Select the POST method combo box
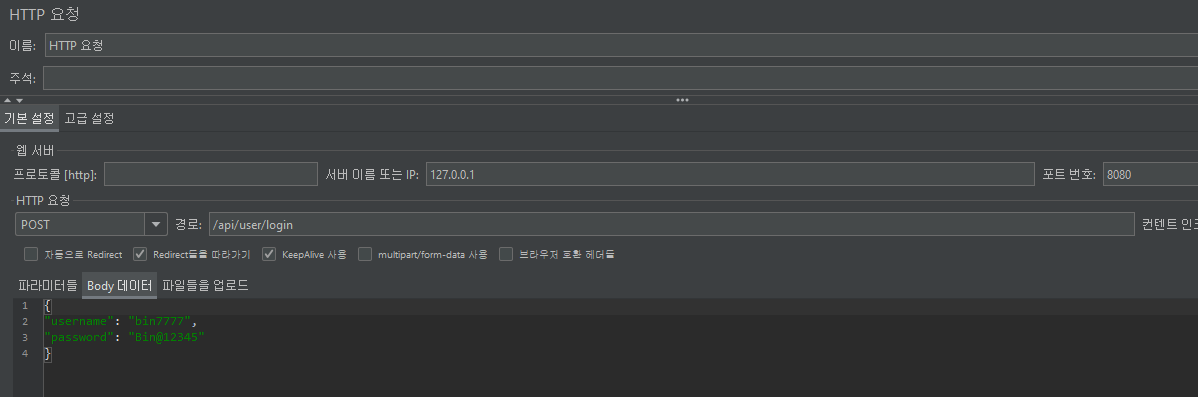The height and width of the screenshot is (397, 1198). [91, 224]
